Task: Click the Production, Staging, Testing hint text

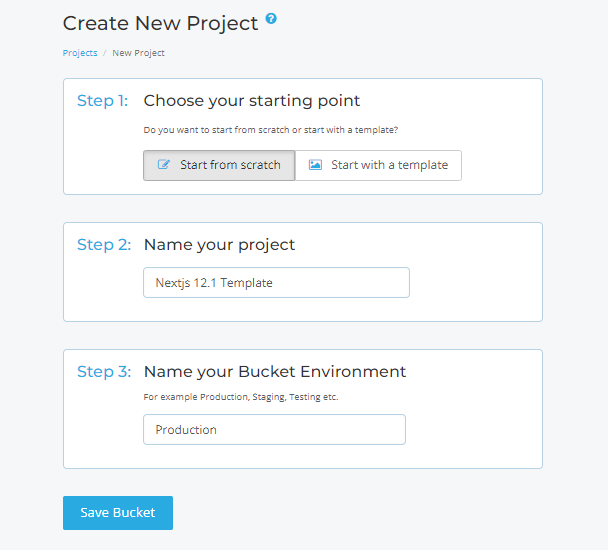Action: pos(241,397)
